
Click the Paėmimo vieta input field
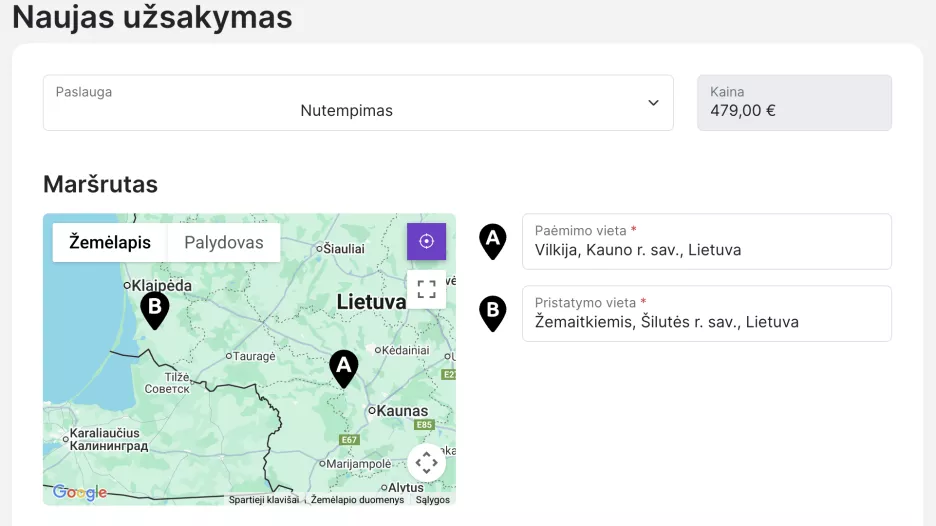706,249
